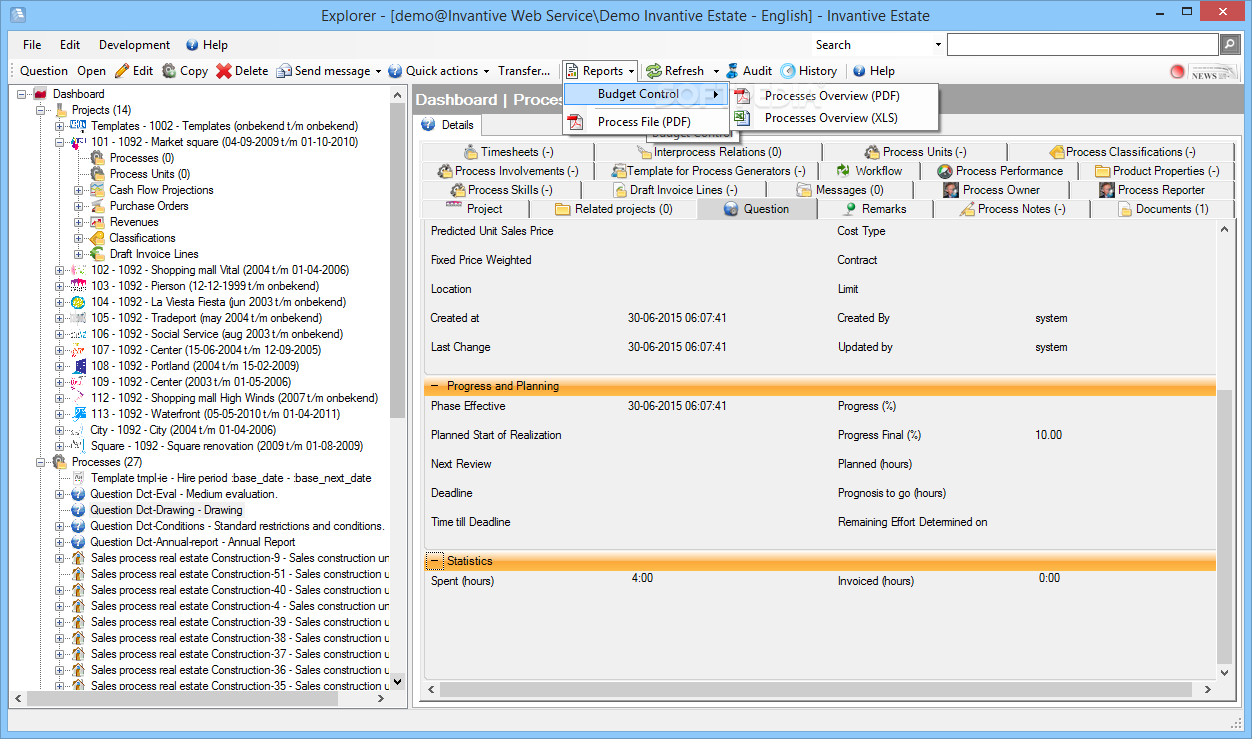Select Question Dct-Annual-report item
The width and height of the screenshot is (1252, 739).
[193, 542]
